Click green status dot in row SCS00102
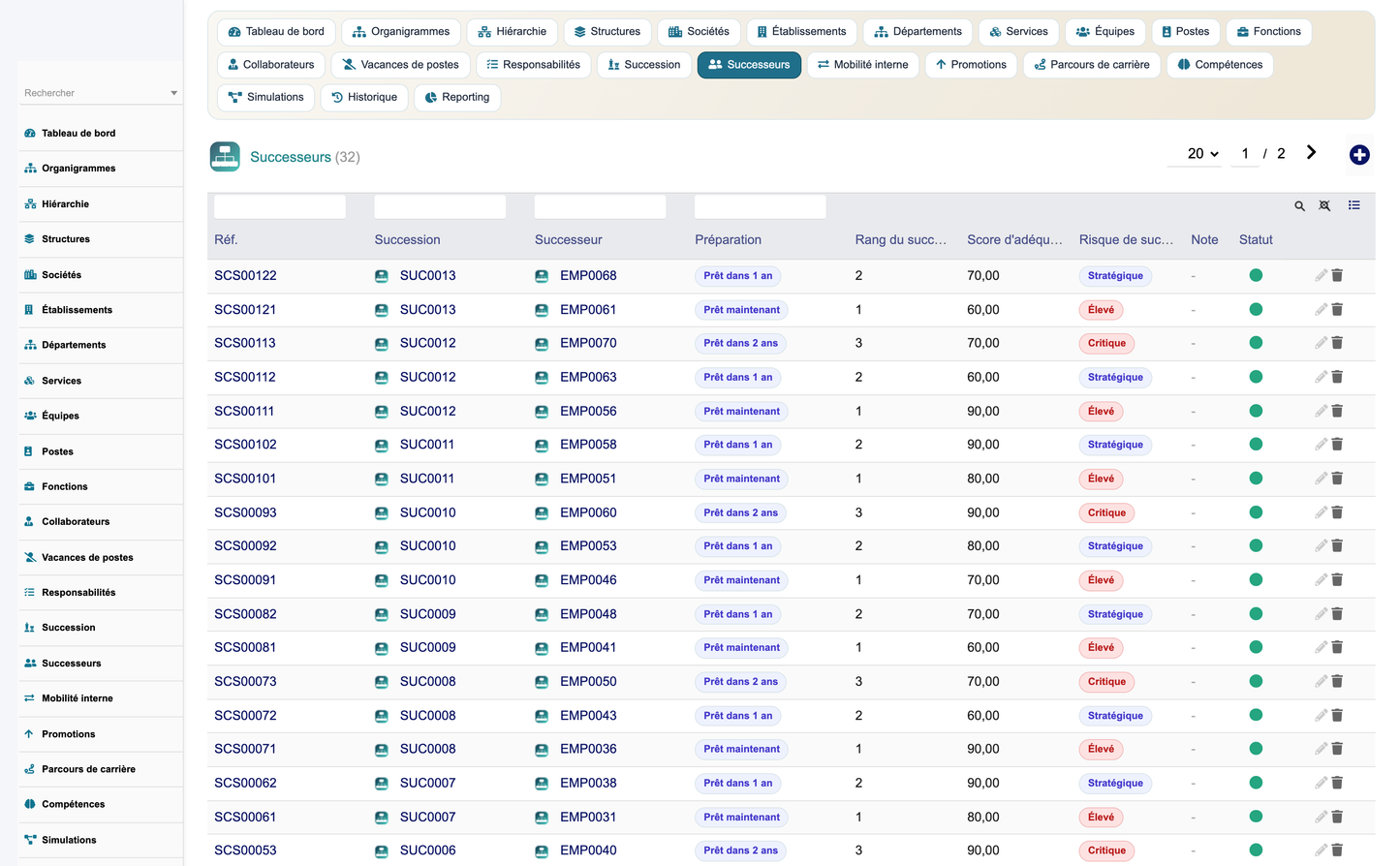Image resolution: width=1400 pixels, height=866 pixels. point(1256,445)
